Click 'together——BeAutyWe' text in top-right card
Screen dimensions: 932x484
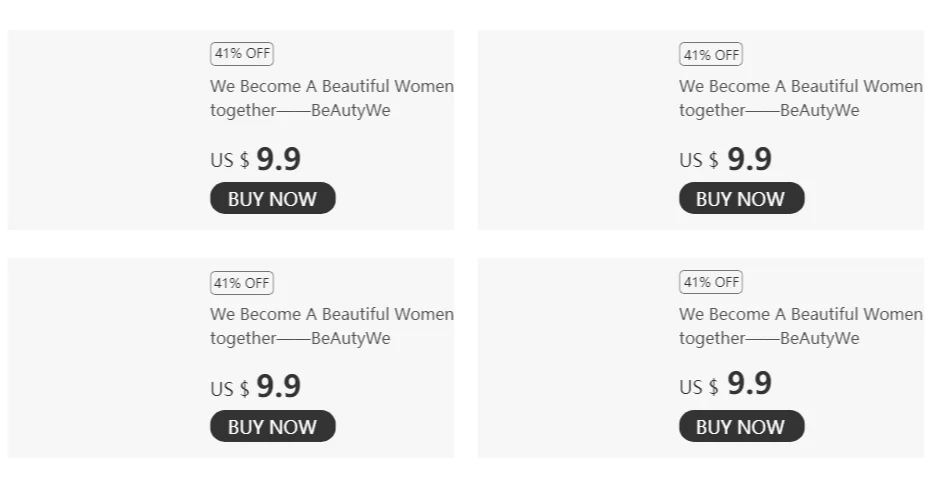point(769,110)
